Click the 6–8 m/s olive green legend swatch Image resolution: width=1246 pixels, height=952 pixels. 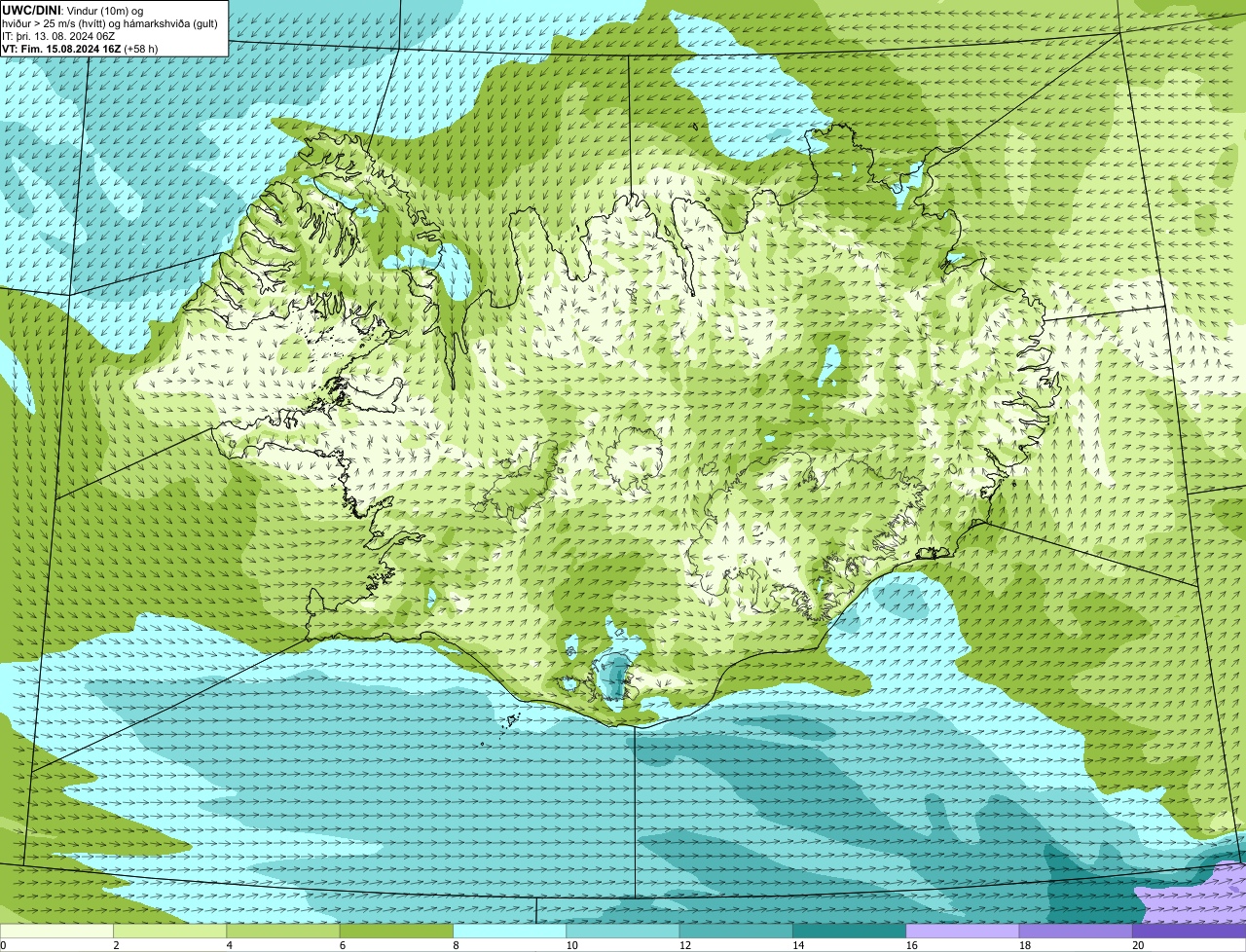396,932
